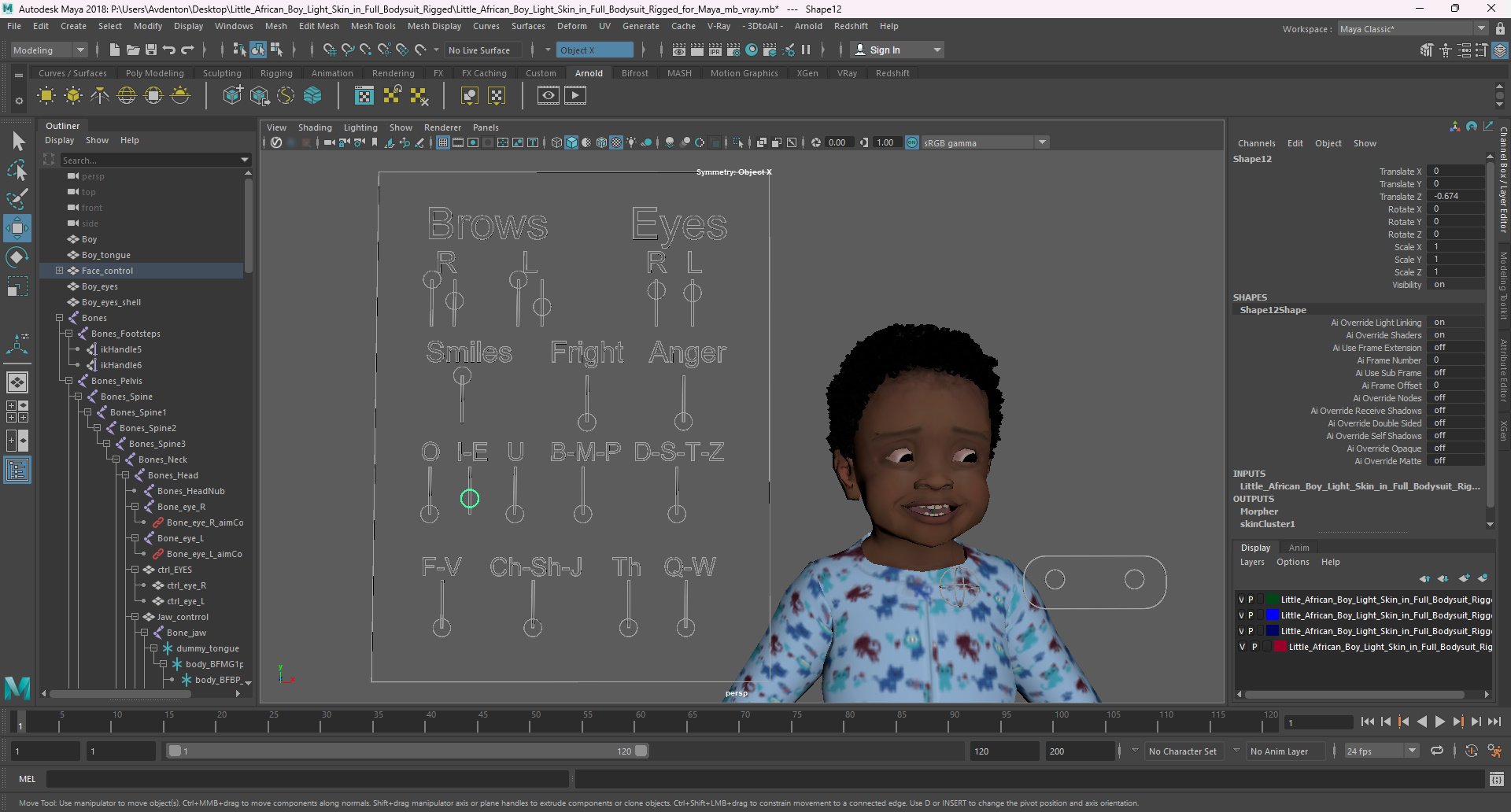
Task: Select the Arnold Area Light shelf icon
Action: tap(46, 96)
